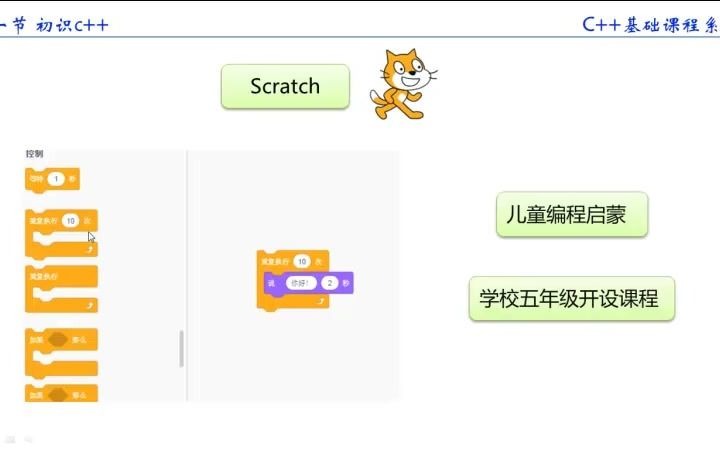Click the green Scratch title box

[x=285, y=86]
